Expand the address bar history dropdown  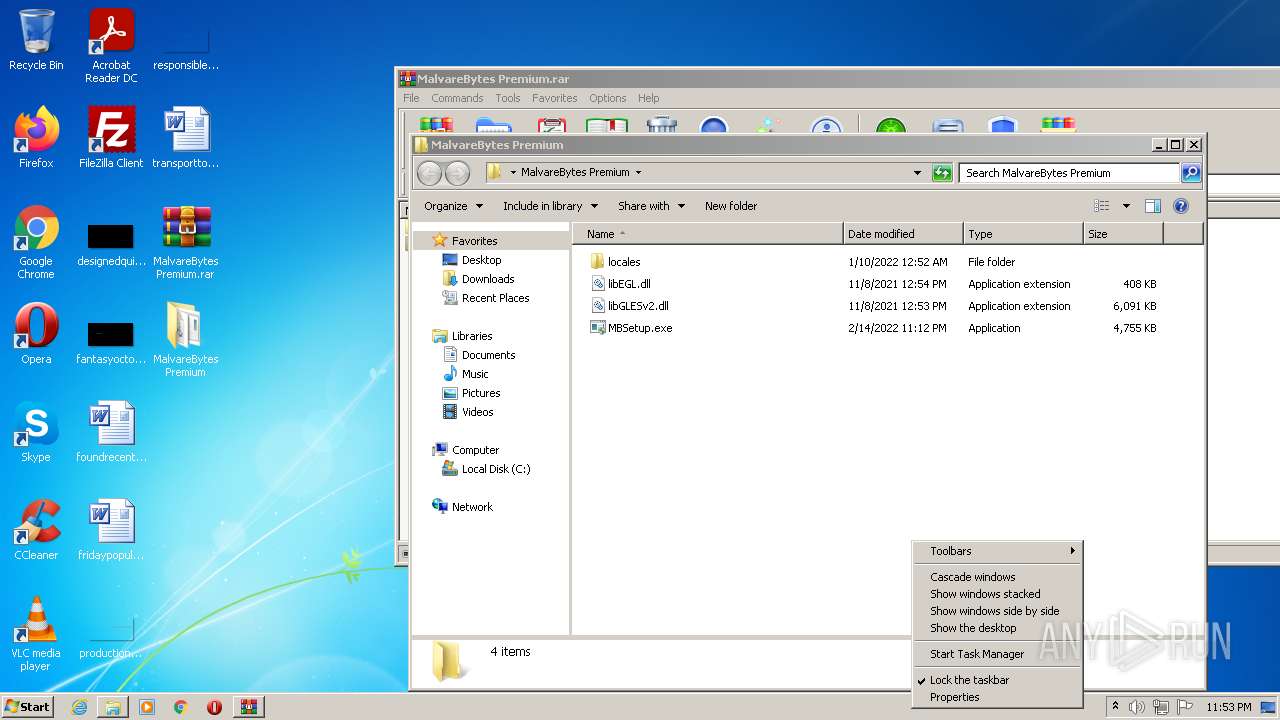(918, 173)
